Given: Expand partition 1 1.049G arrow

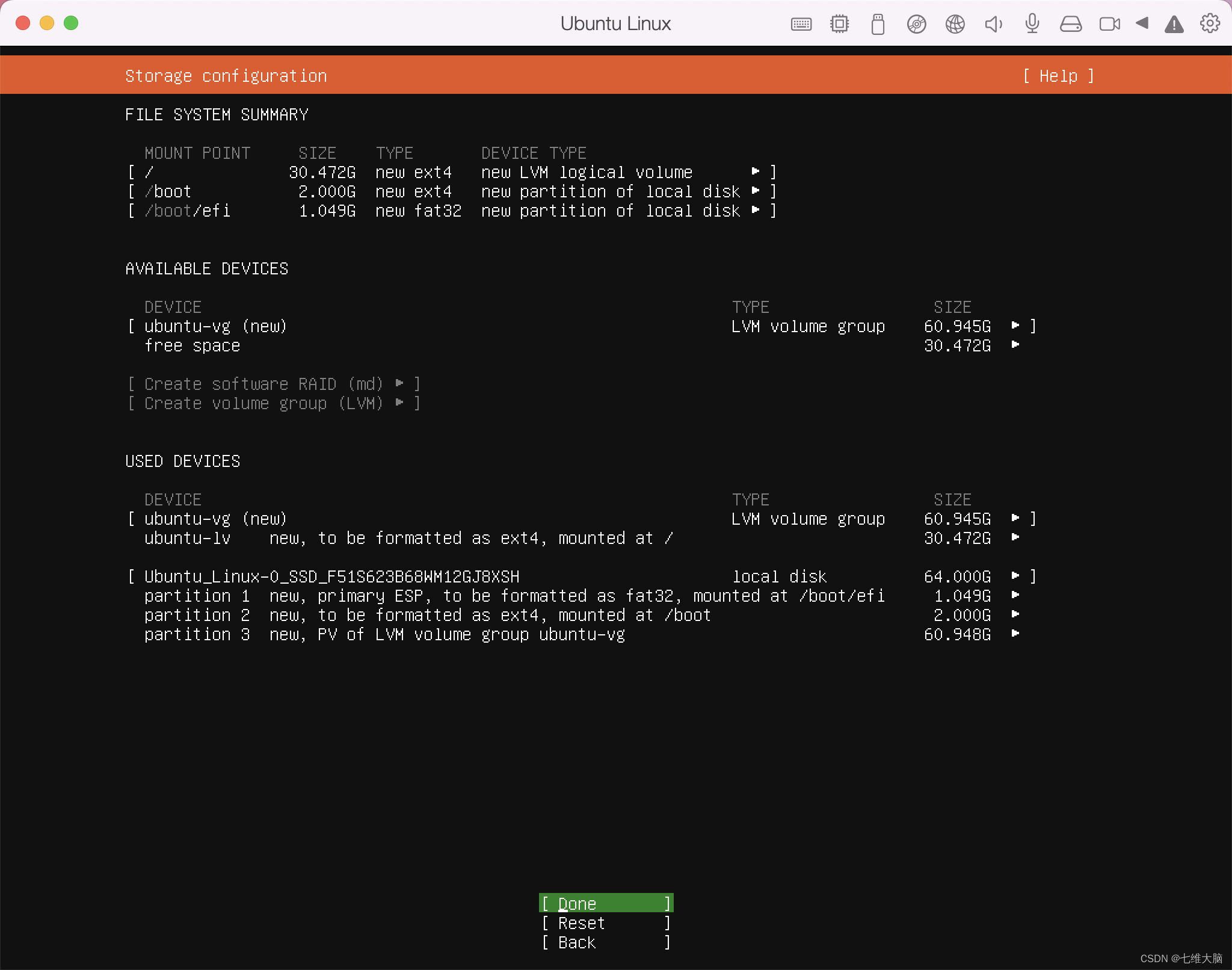Looking at the screenshot, I should tap(1015, 595).
